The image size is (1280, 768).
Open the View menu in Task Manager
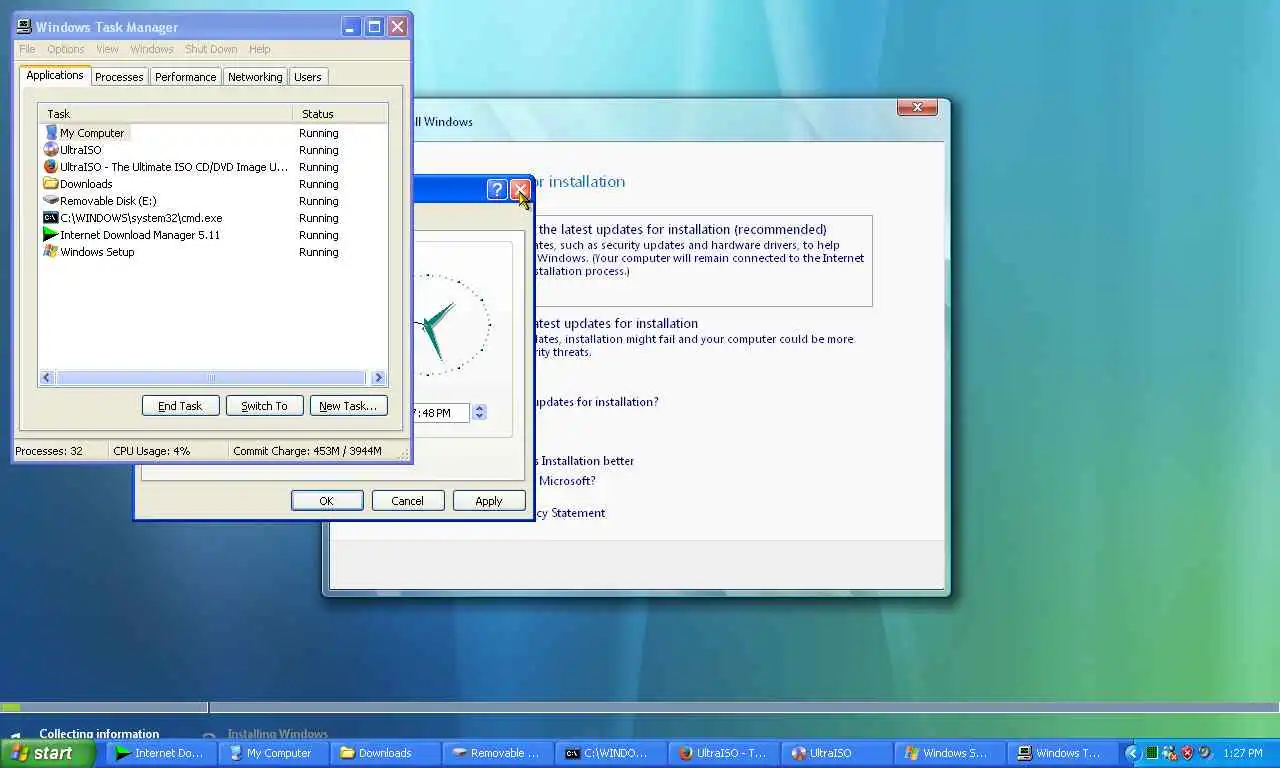[107, 49]
